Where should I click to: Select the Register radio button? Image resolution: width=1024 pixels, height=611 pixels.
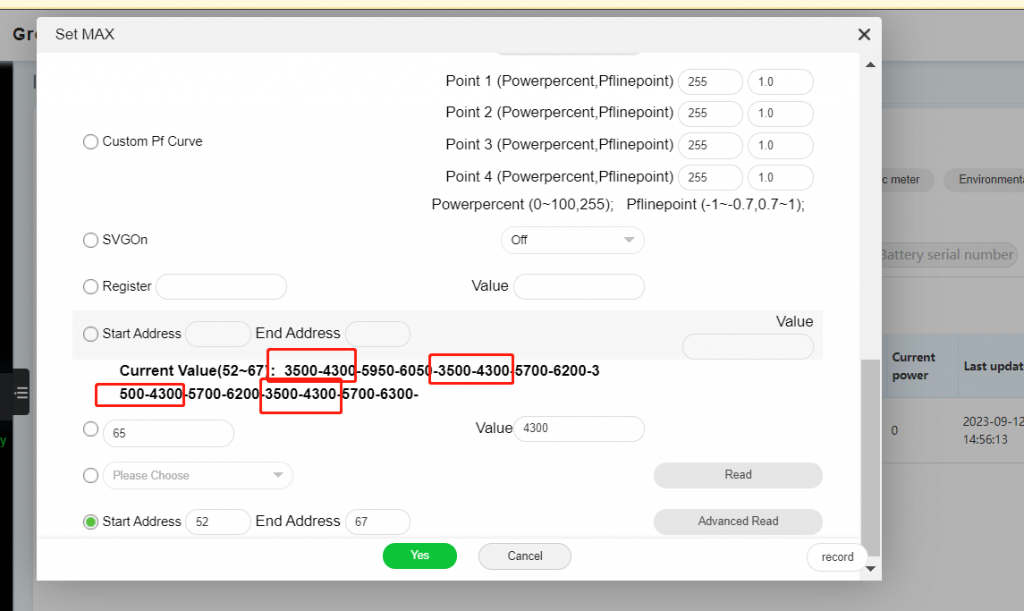pos(90,287)
